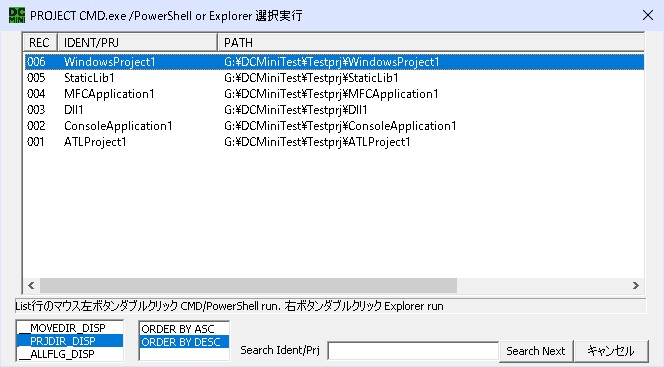
Task: Click path ending with ConsoleApplication1
Action: pos(340,126)
